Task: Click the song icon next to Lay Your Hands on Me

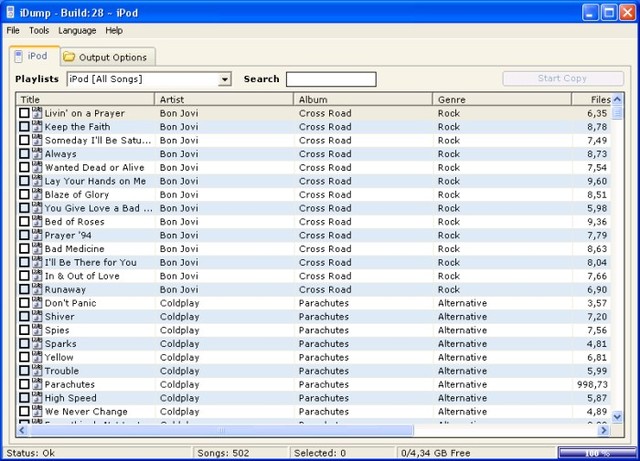Action: (x=37, y=180)
